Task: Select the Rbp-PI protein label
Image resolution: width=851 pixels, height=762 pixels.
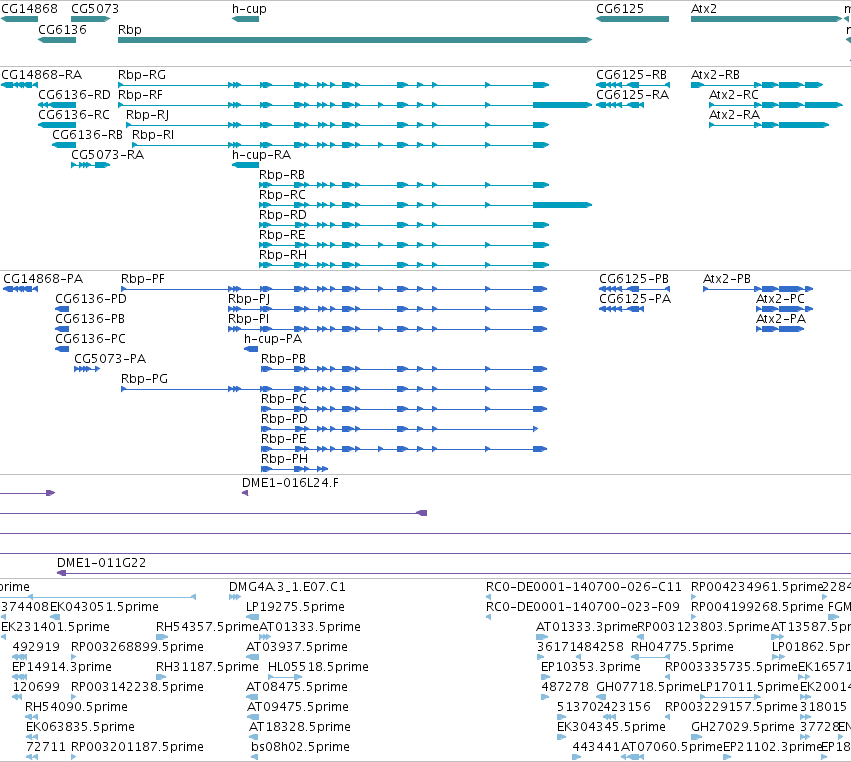Action: 248,319
